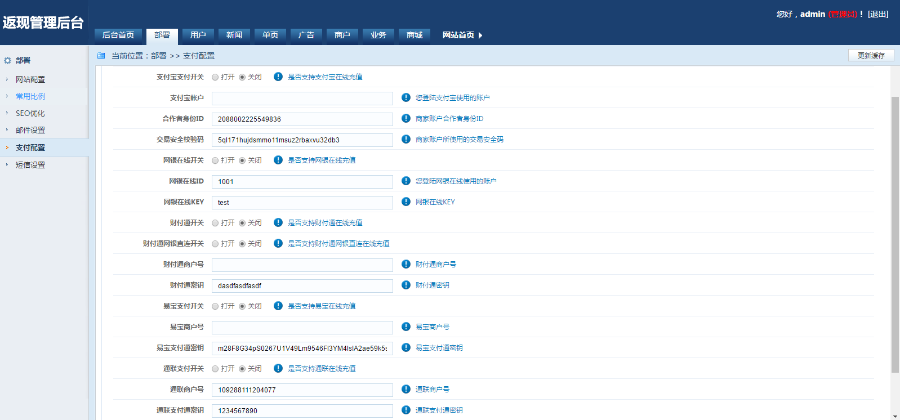Screen dimensions: 900x420
Task: Click the folder icon before 当前位置 breadcrumb
Action: click(101, 56)
